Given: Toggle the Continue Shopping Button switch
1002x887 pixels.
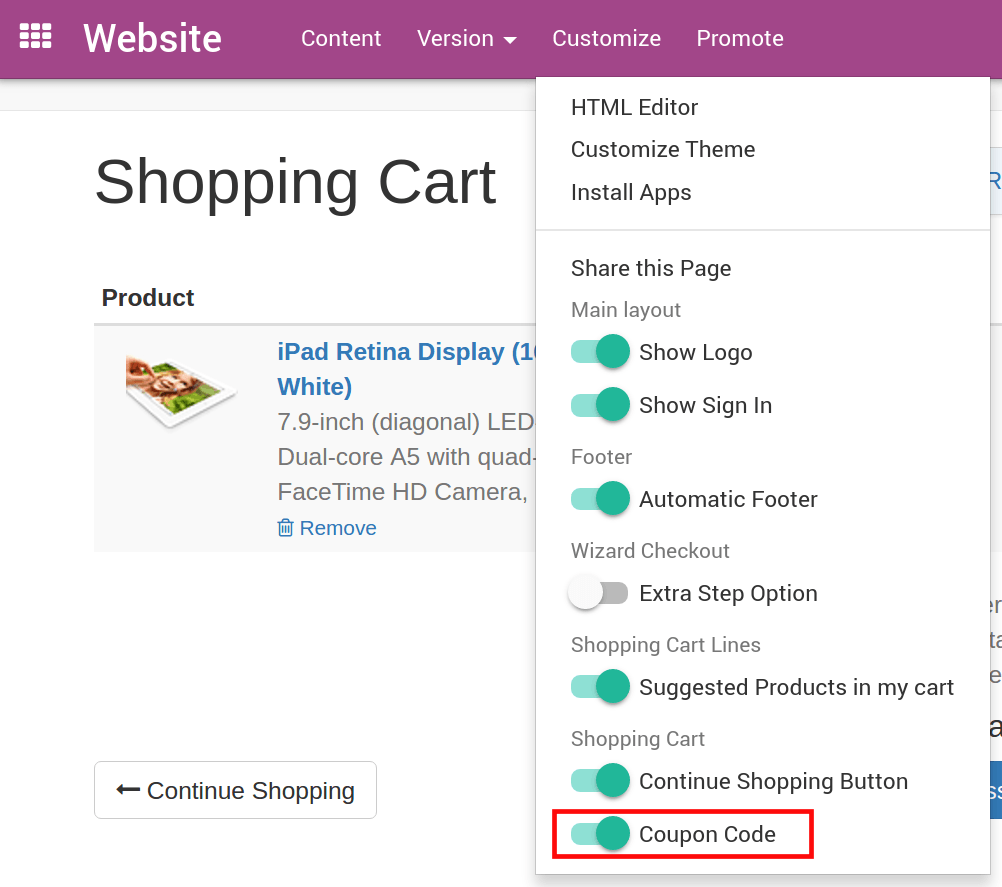Looking at the screenshot, I should tap(598, 781).
